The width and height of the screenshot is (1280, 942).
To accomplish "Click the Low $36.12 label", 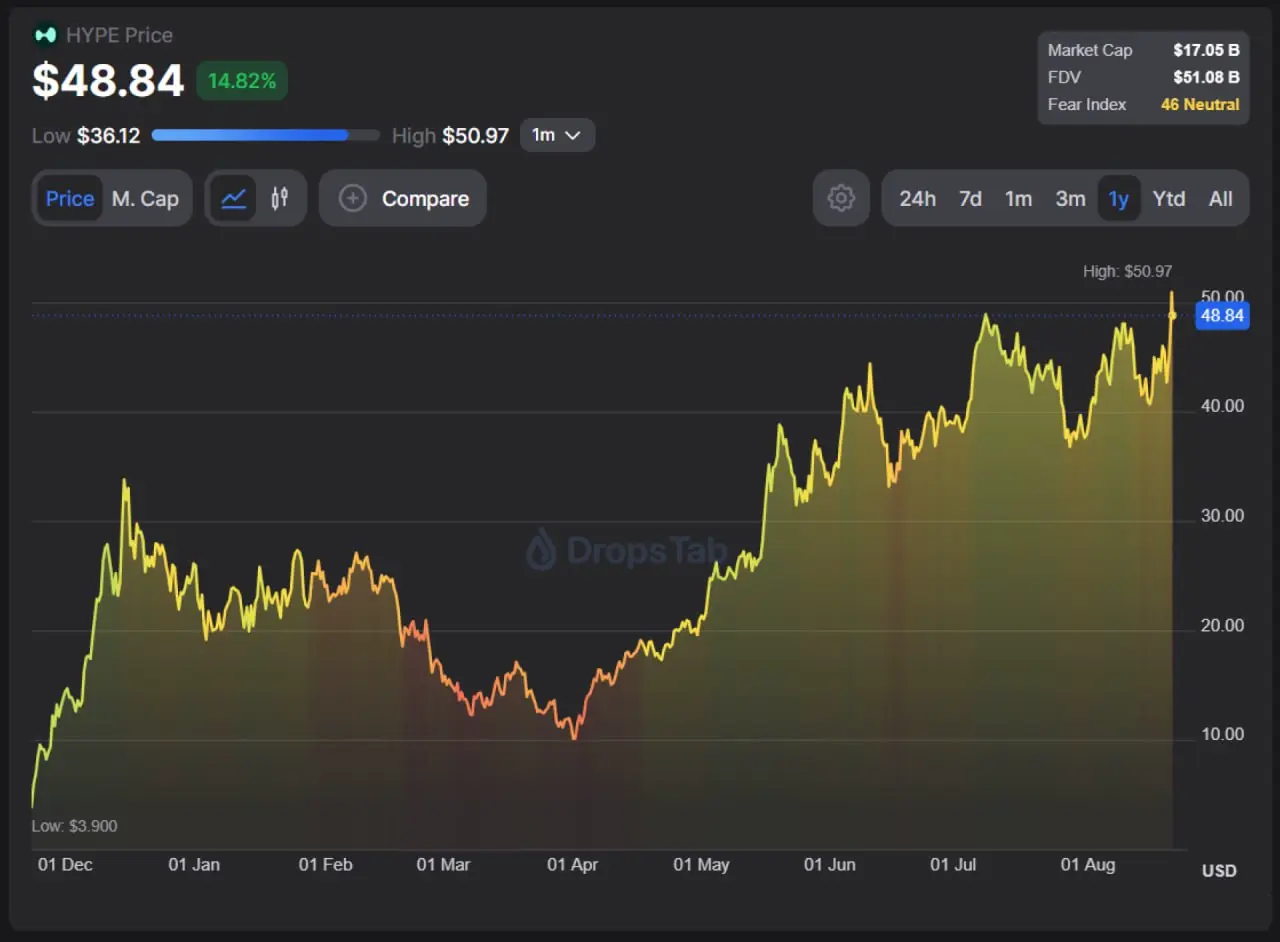I will click(x=86, y=135).
